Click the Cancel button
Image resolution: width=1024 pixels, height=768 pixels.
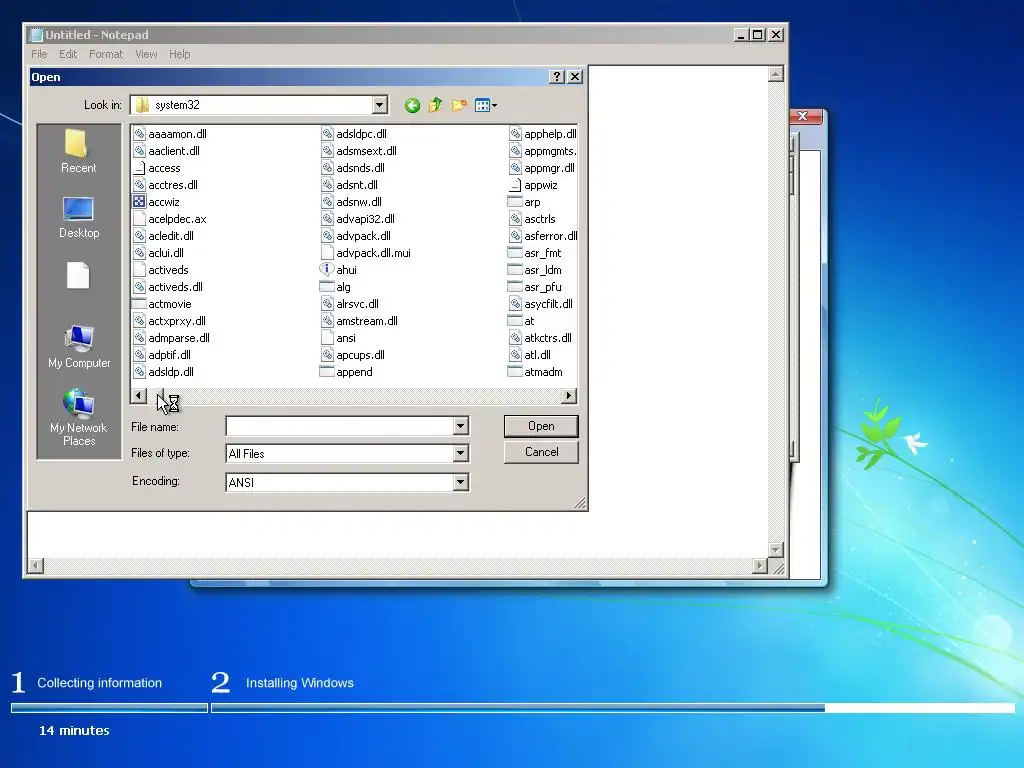coord(541,452)
